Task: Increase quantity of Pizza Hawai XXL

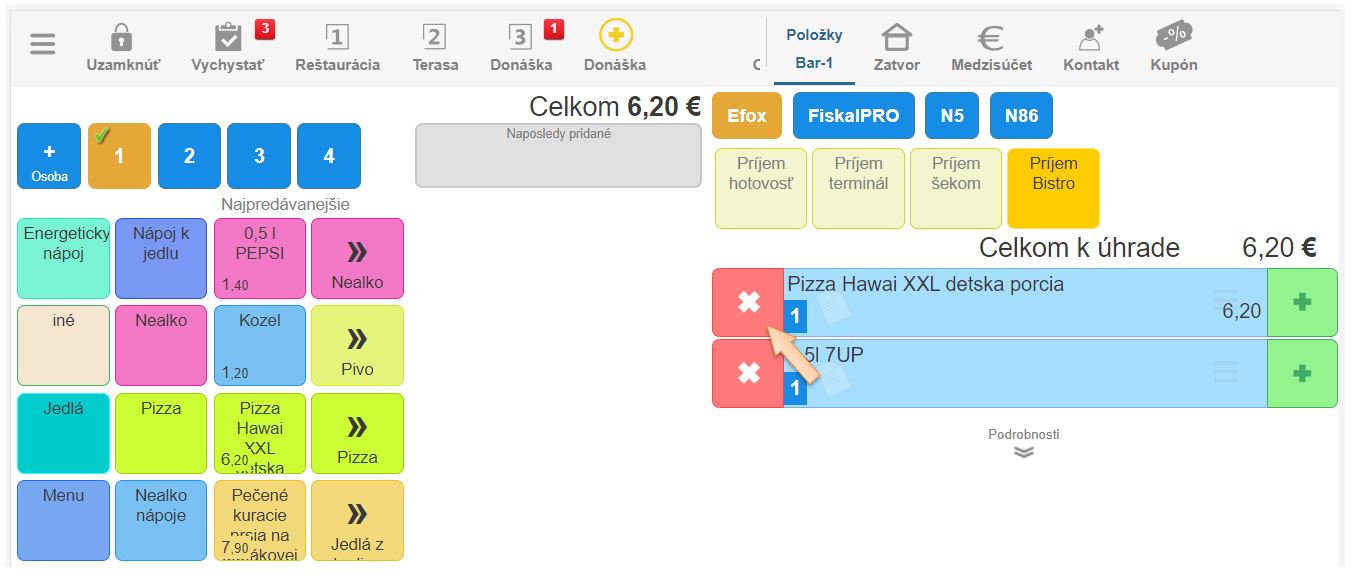Action: click(1301, 302)
